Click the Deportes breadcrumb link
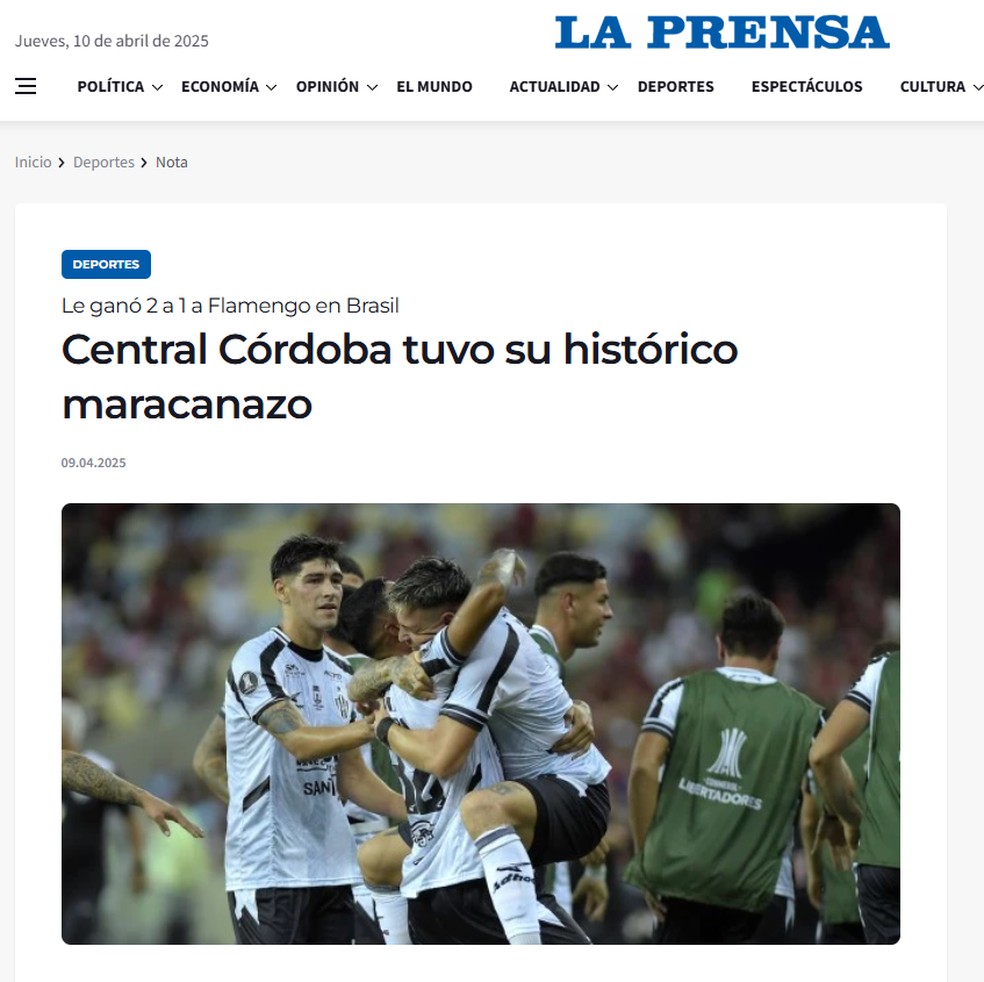 (x=104, y=162)
